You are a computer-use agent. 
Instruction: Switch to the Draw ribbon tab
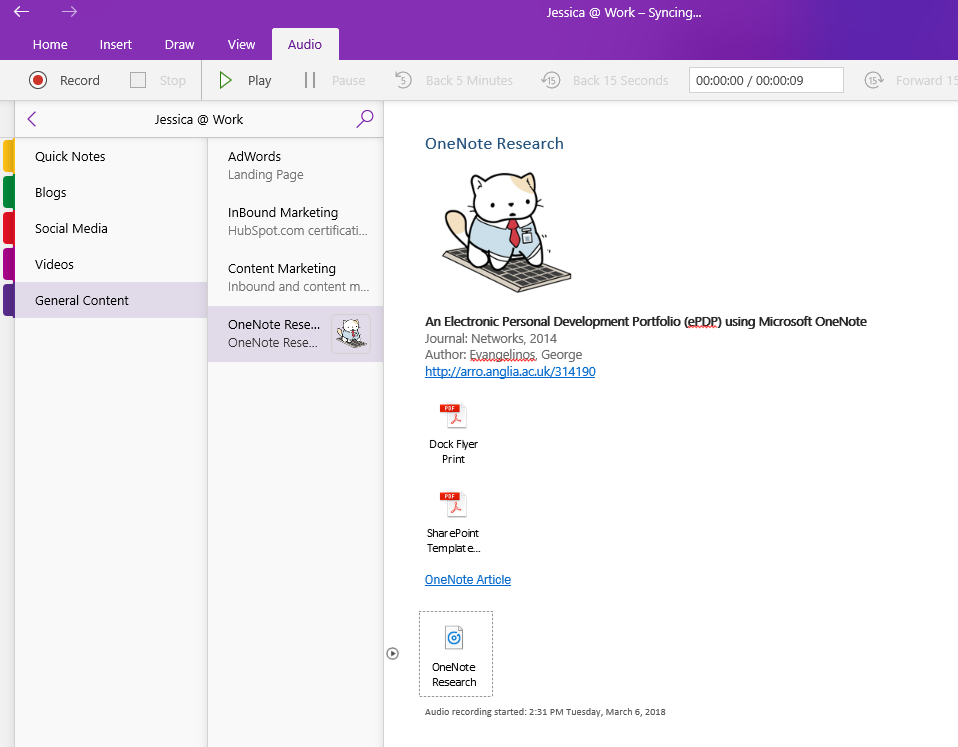tap(179, 44)
